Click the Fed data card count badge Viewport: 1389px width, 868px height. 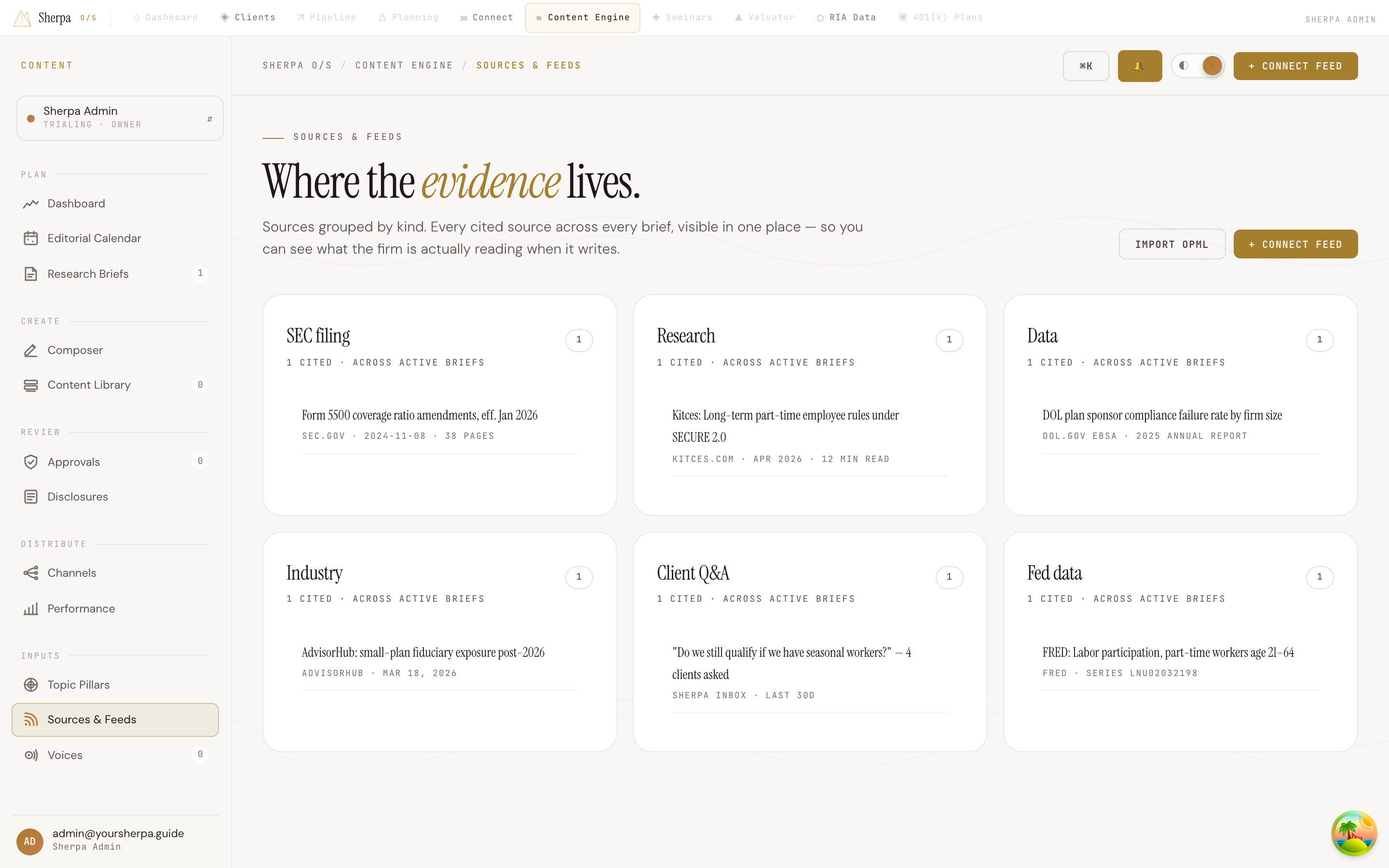coord(1320,577)
